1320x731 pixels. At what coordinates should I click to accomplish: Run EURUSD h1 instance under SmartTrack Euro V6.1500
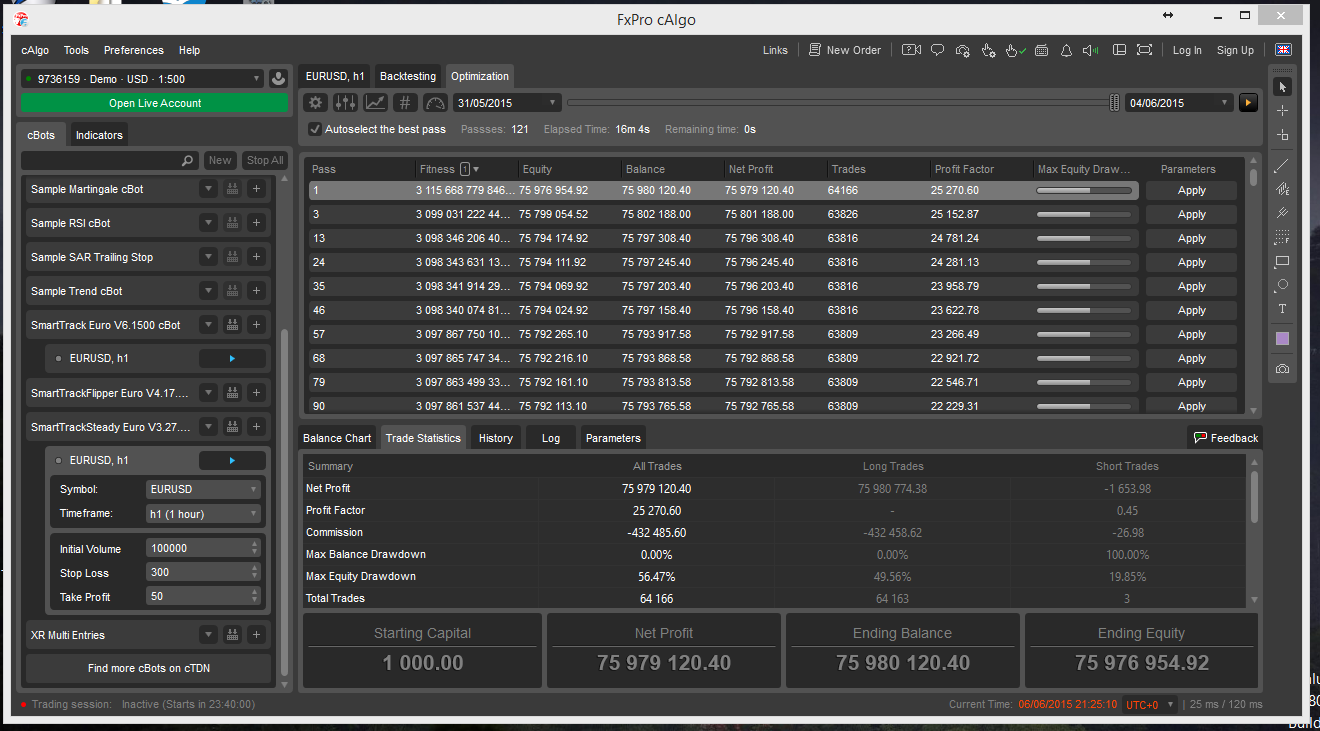click(x=232, y=358)
